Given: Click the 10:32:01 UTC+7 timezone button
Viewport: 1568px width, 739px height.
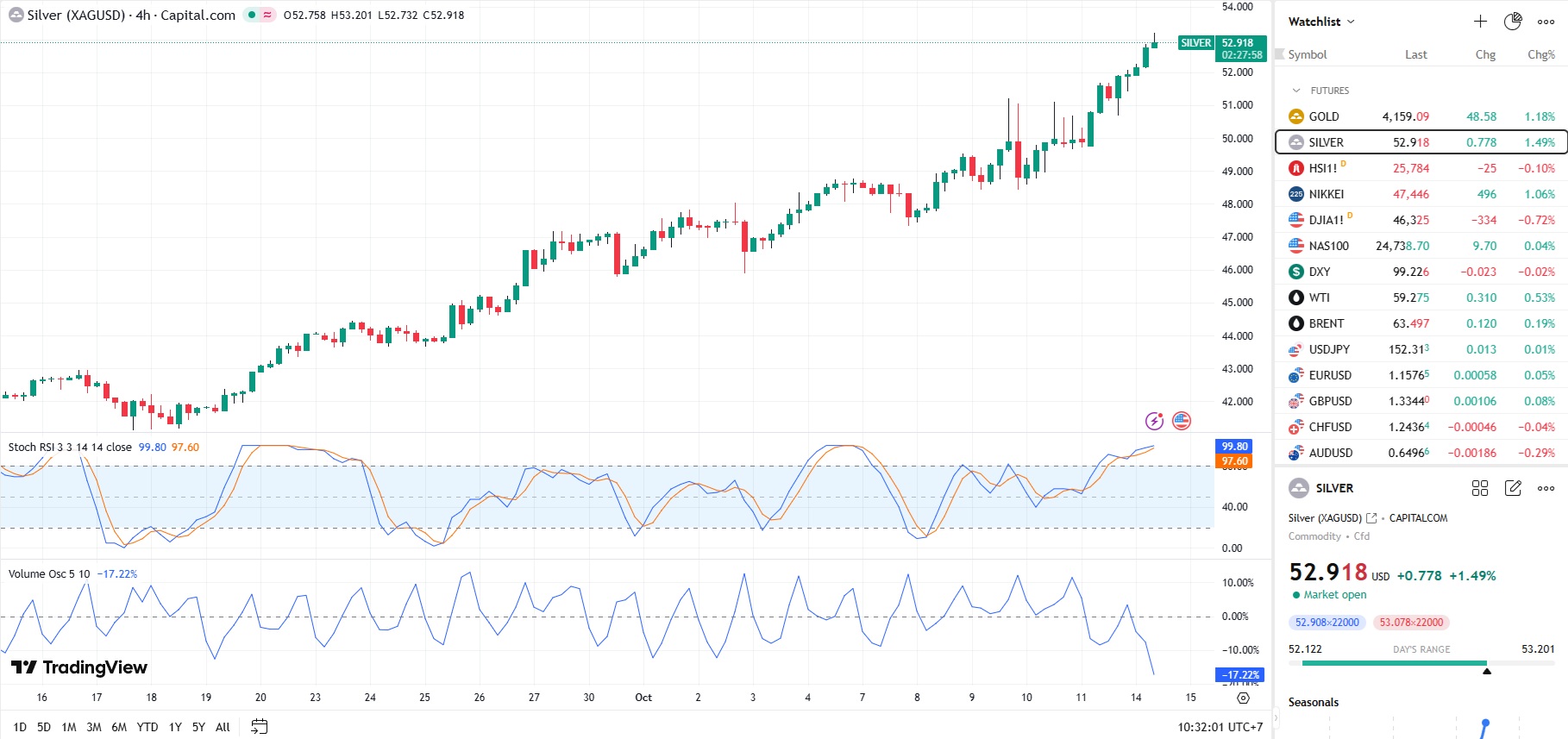Looking at the screenshot, I should point(1220,727).
